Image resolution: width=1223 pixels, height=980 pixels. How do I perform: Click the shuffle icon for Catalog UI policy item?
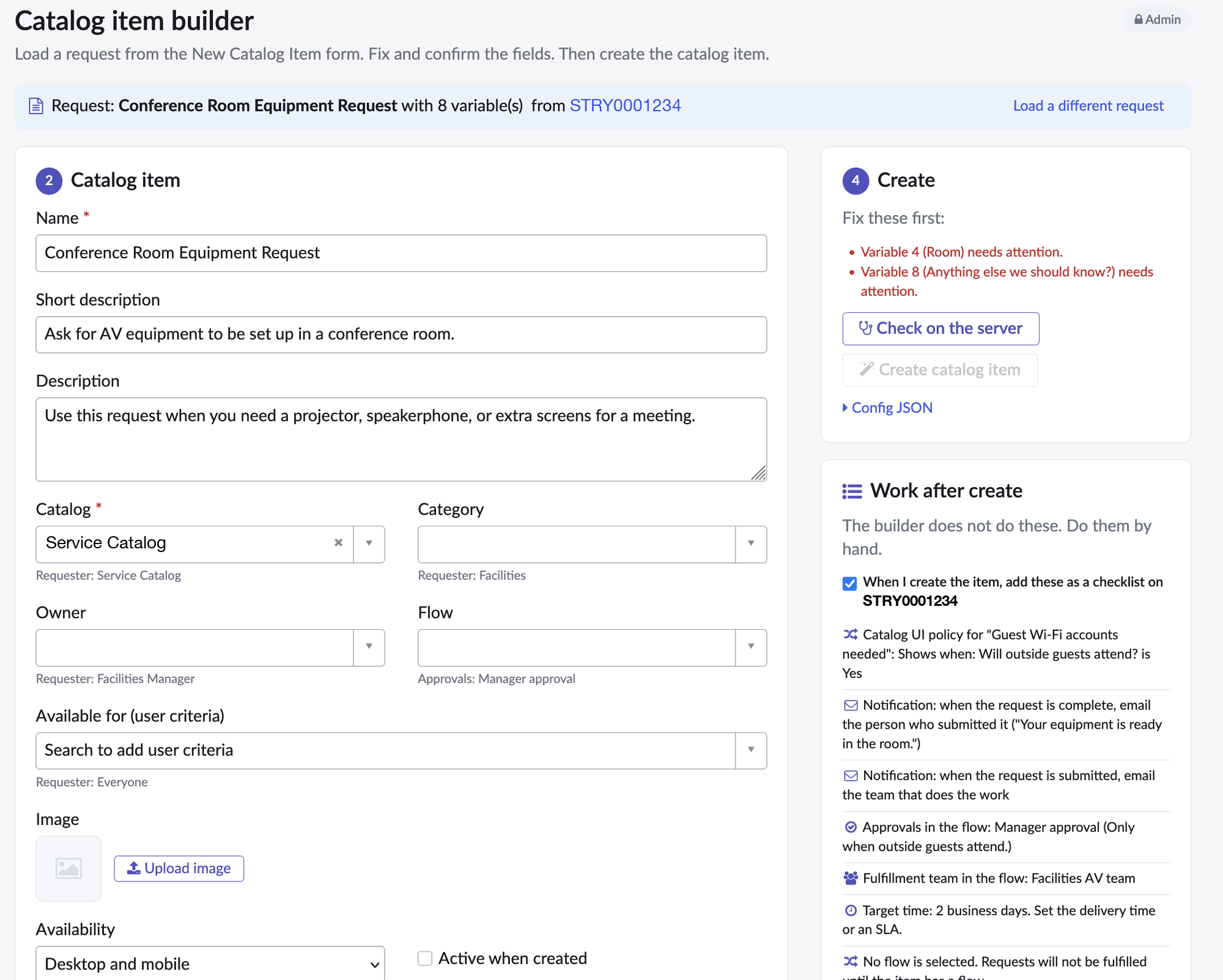point(851,634)
